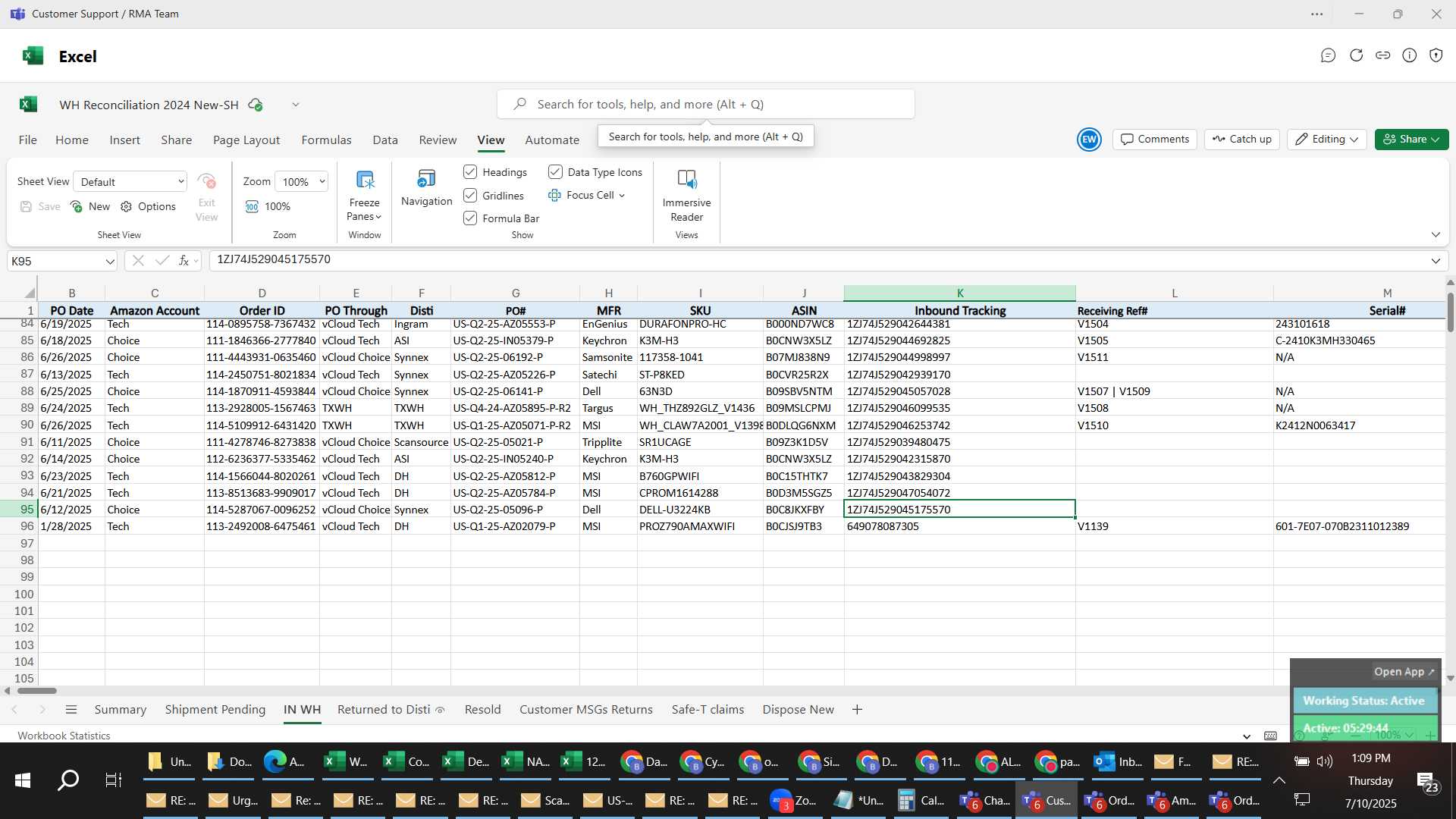
Task: Expand the Focus Cell dropdown
Action: pyautogui.click(x=623, y=196)
